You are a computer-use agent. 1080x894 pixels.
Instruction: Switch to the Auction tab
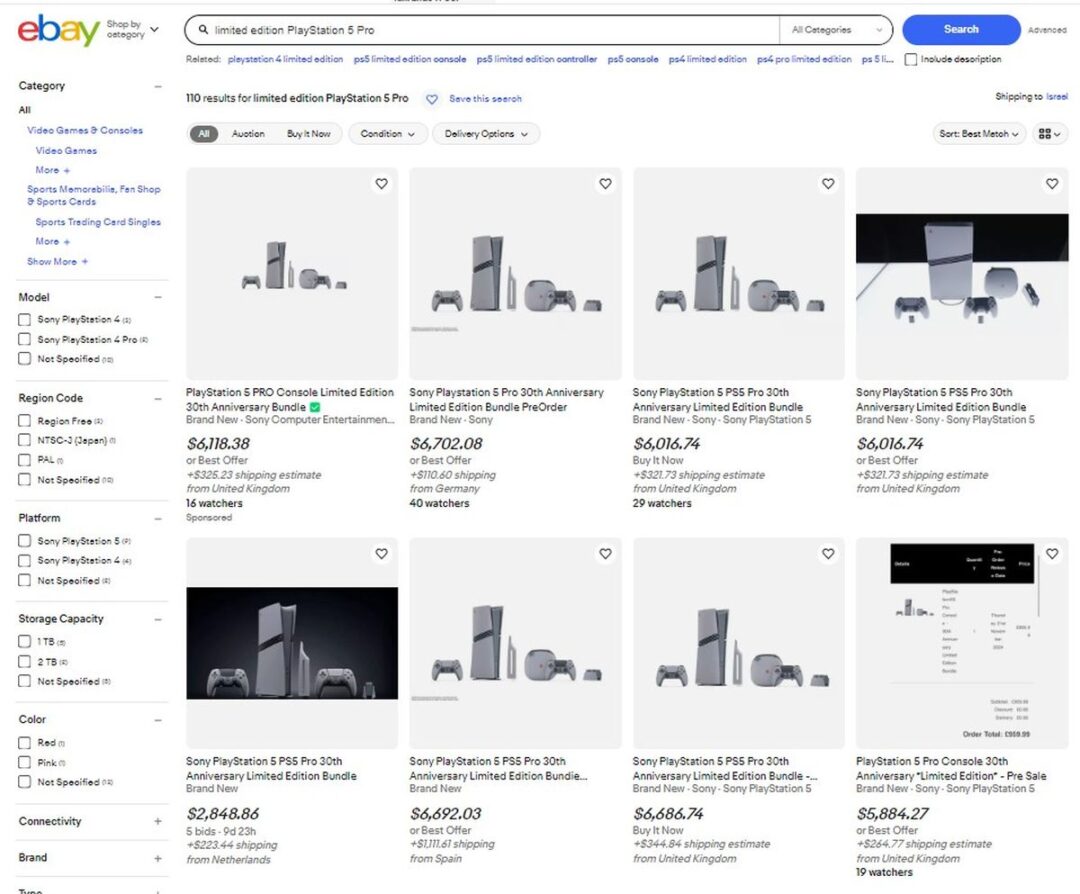248,134
